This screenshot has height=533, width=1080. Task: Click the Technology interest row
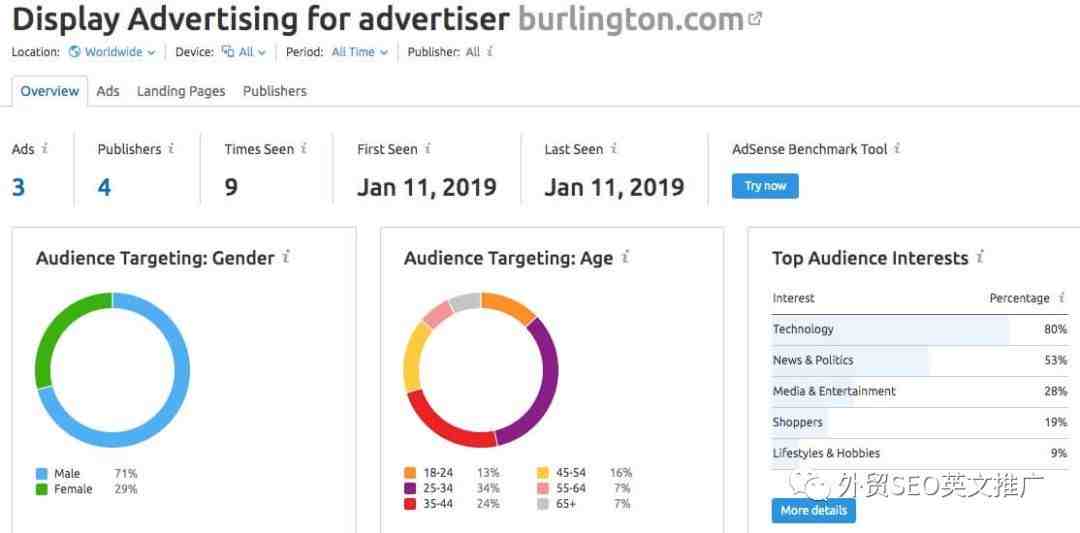(920, 330)
